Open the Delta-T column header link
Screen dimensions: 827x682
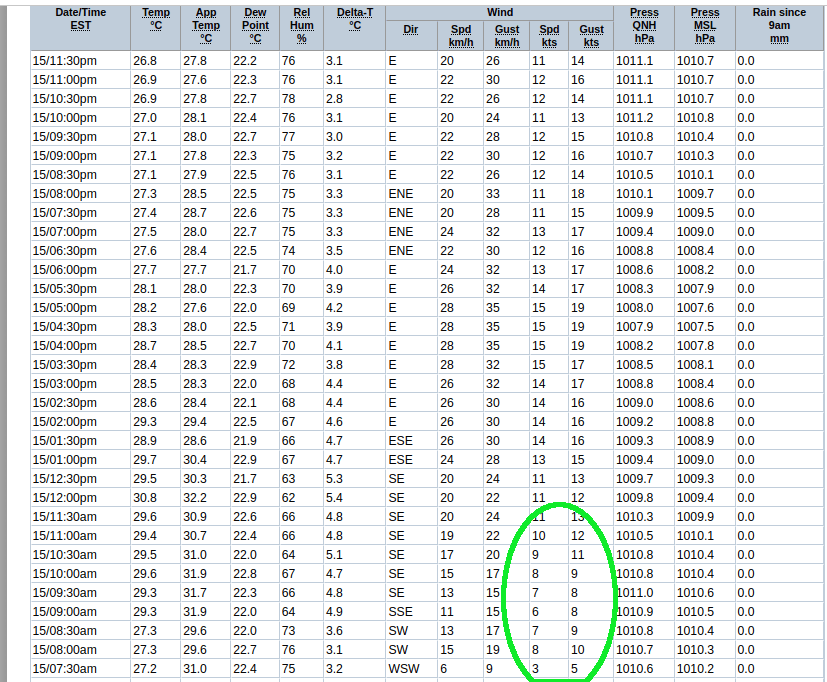pos(355,19)
